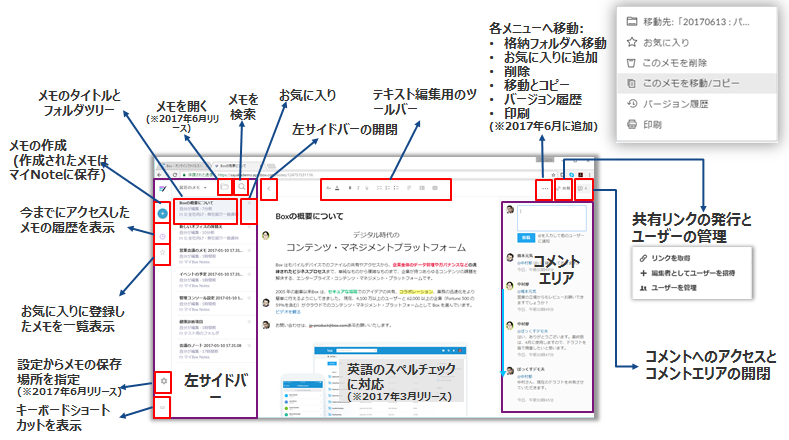Click the note search magnifier icon
Screen dimensions: 789x440
pyautogui.click(x=242, y=186)
